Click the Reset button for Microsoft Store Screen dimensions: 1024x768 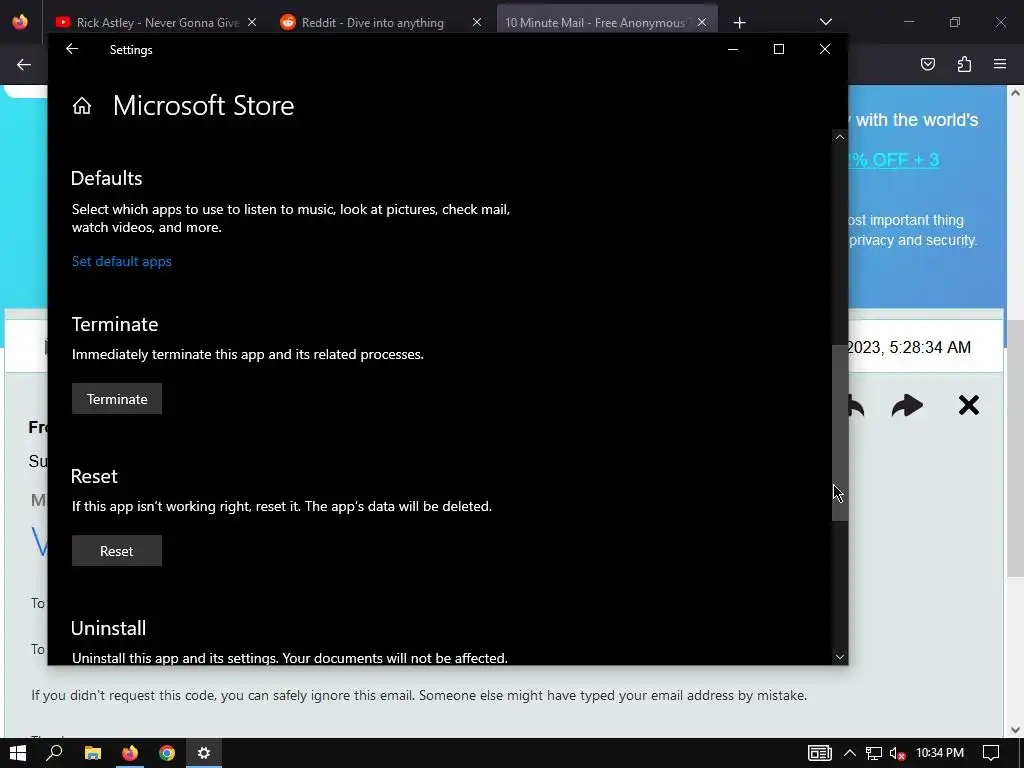pos(117,551)
